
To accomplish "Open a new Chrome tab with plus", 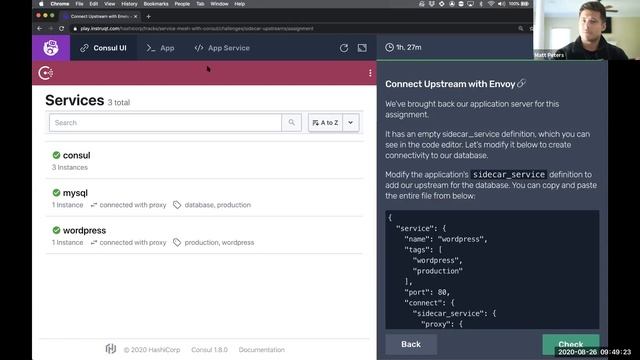I will point(149,16).
